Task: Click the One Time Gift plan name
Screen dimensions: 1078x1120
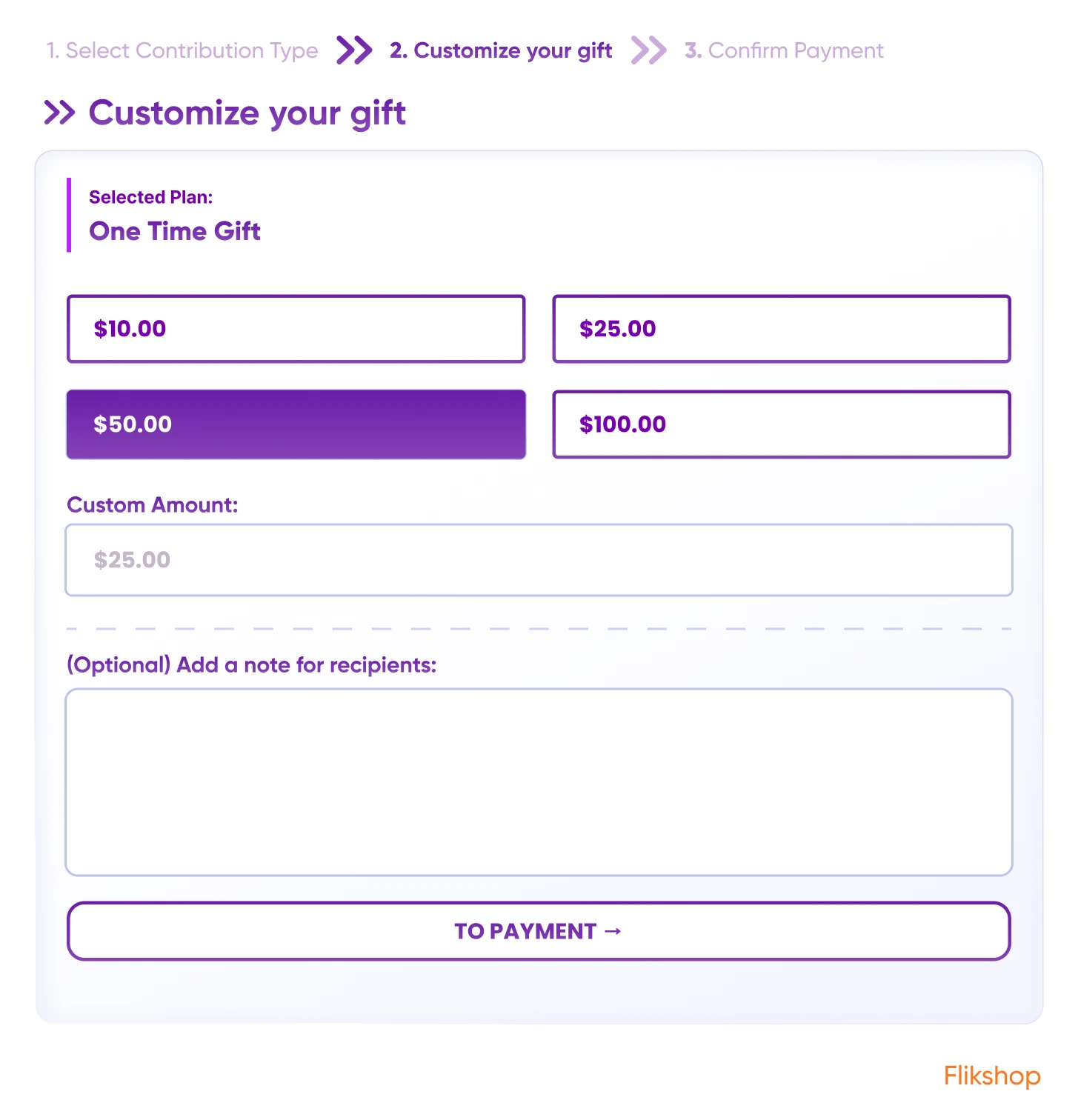Action: [175, 231]
